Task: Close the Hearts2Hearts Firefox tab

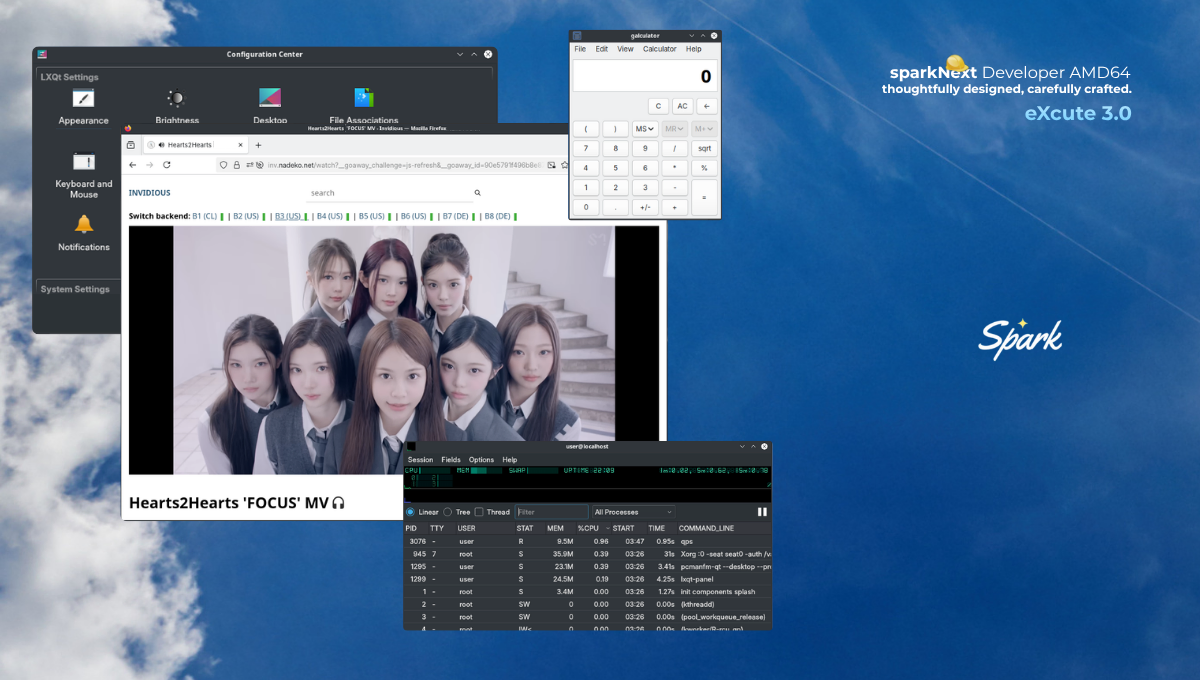Action: 239,145
